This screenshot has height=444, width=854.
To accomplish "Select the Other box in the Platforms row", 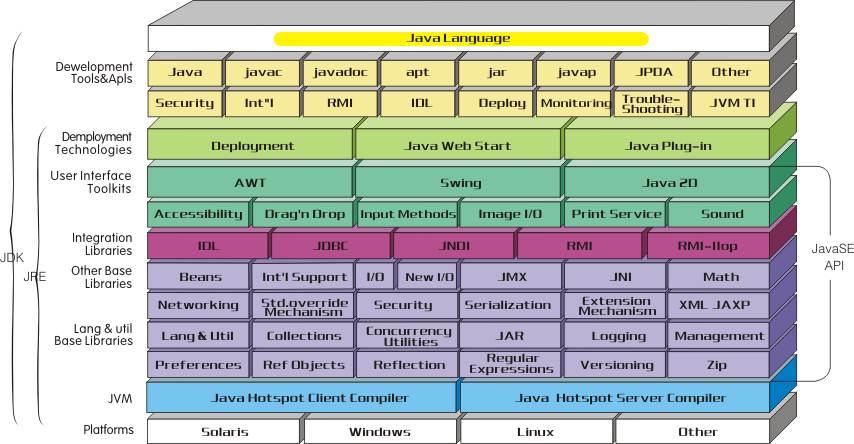I will click(x=692, y=431).
